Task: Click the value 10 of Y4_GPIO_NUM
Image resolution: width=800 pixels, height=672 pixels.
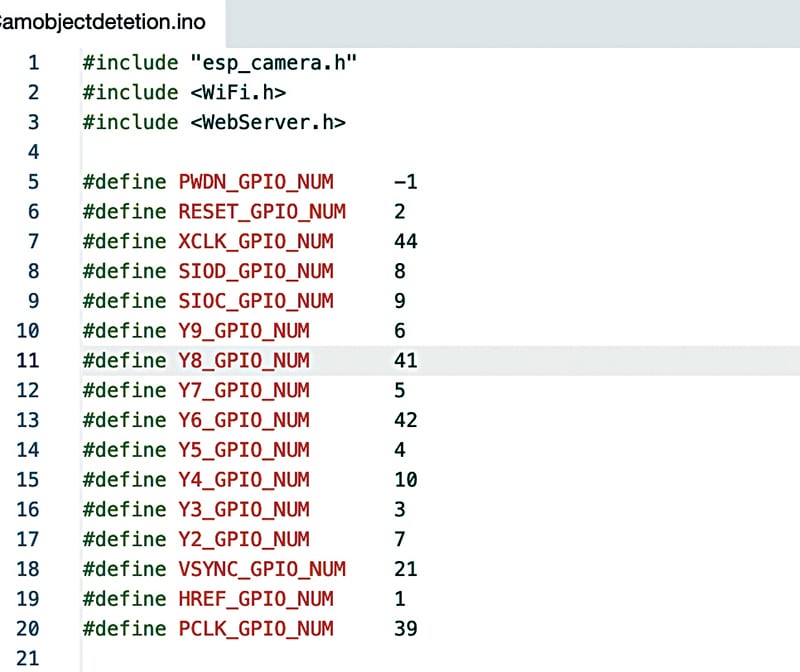Action: click(x=406, y=480)
